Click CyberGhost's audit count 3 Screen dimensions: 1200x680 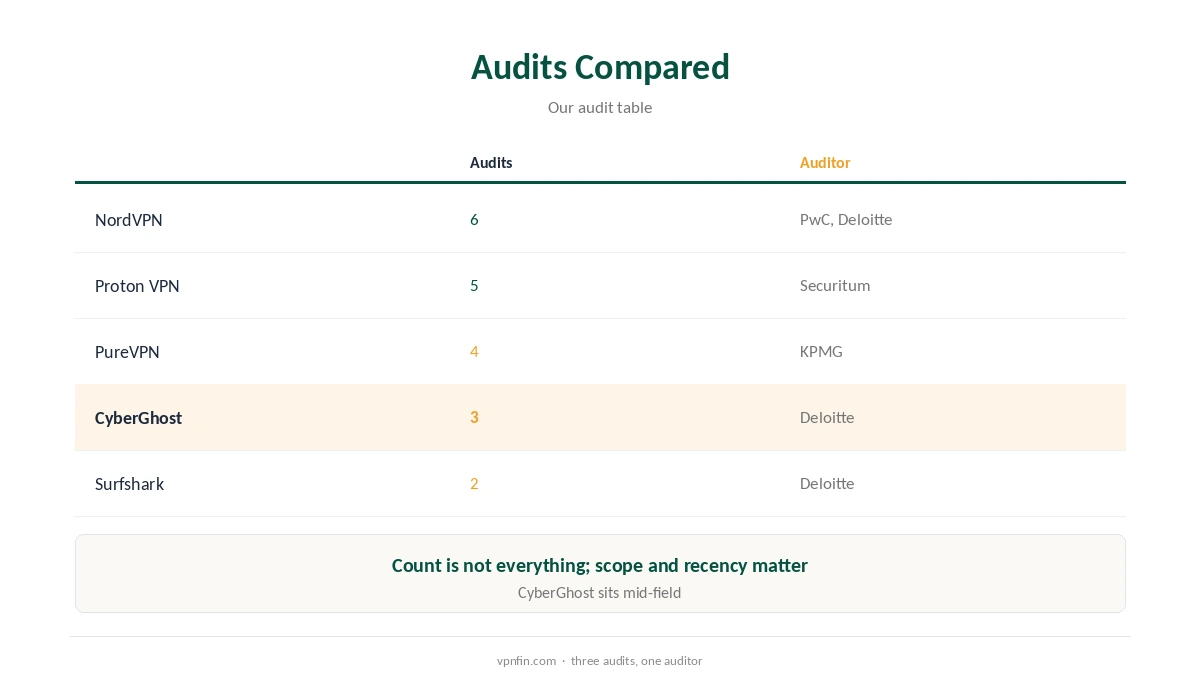click(x=474, y=418)
